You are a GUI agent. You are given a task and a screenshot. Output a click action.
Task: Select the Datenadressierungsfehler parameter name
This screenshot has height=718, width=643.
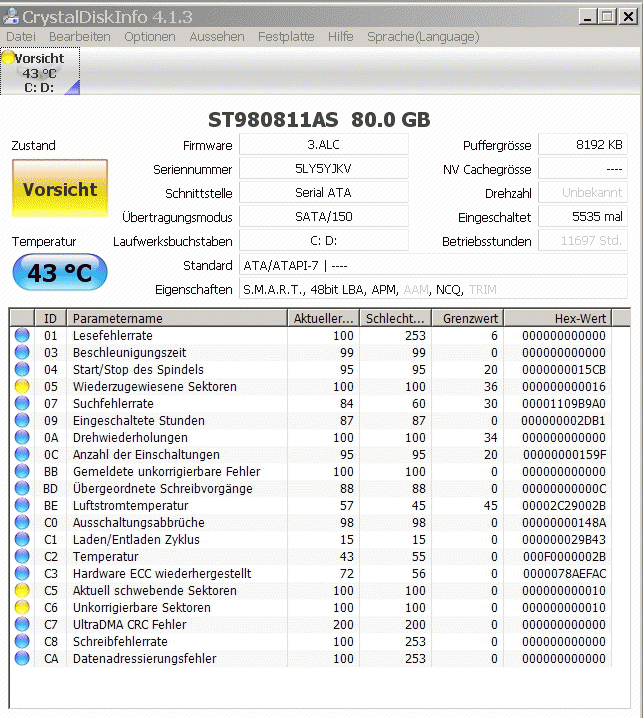pyautogui.click(x=144, y=658)
